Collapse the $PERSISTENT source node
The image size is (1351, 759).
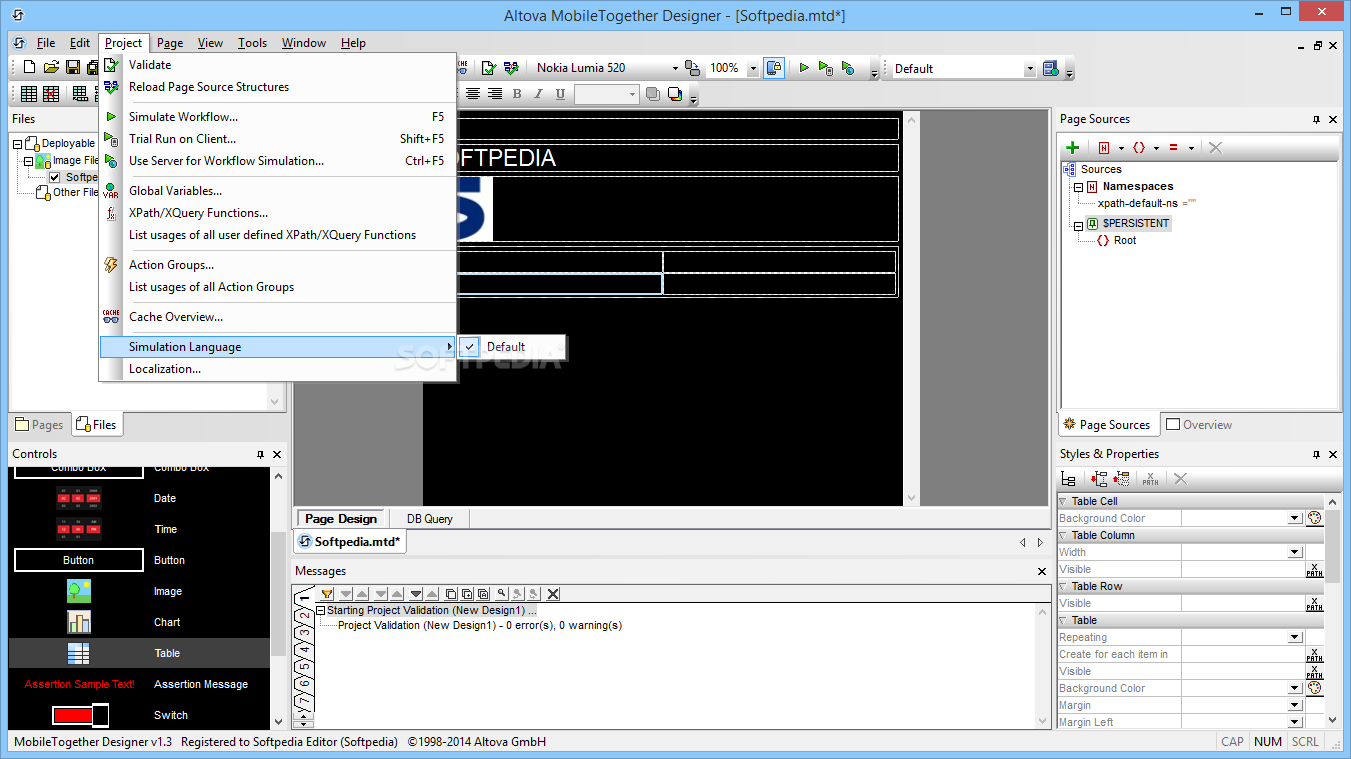pyautogui.click(x=1078, y=224)
